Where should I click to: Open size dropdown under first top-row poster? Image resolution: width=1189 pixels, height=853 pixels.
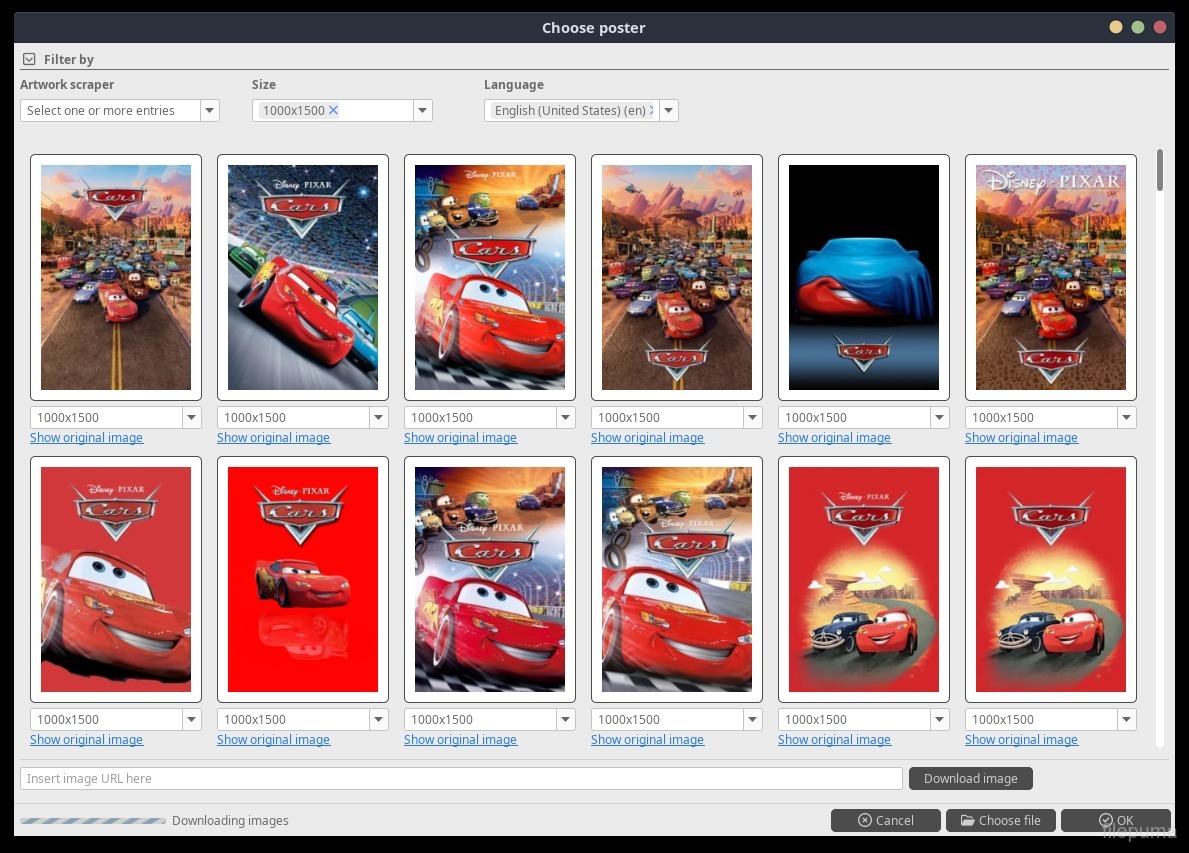pos(190,418)
